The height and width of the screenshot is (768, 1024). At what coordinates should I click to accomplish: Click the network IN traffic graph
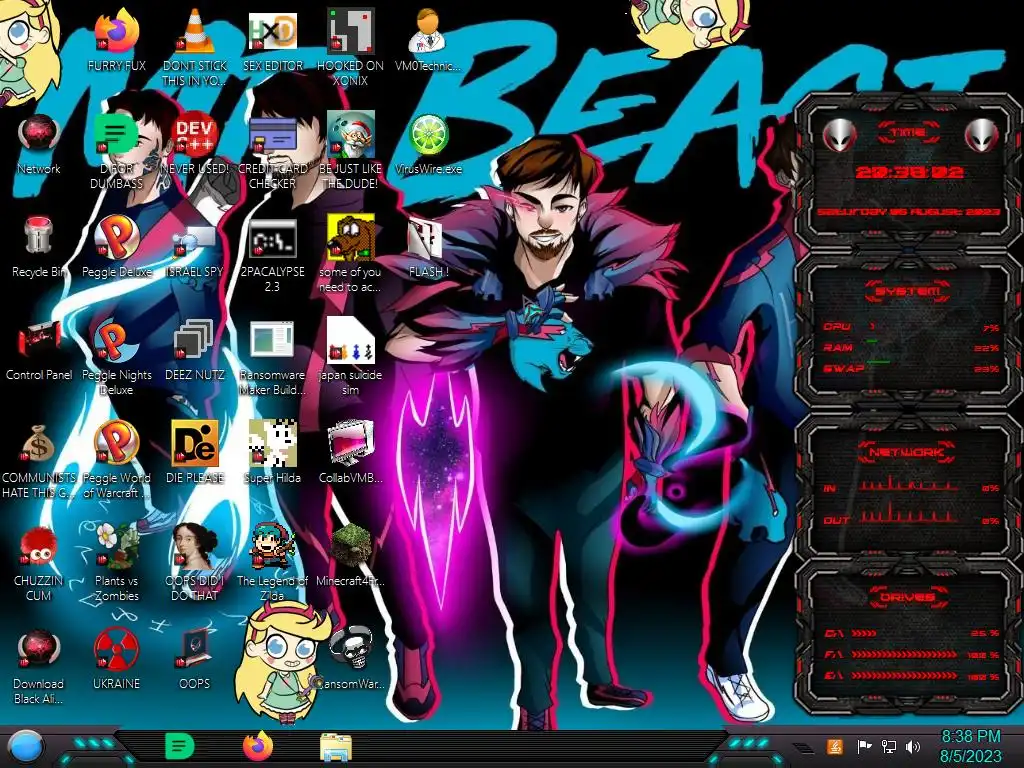coord(909,483)
